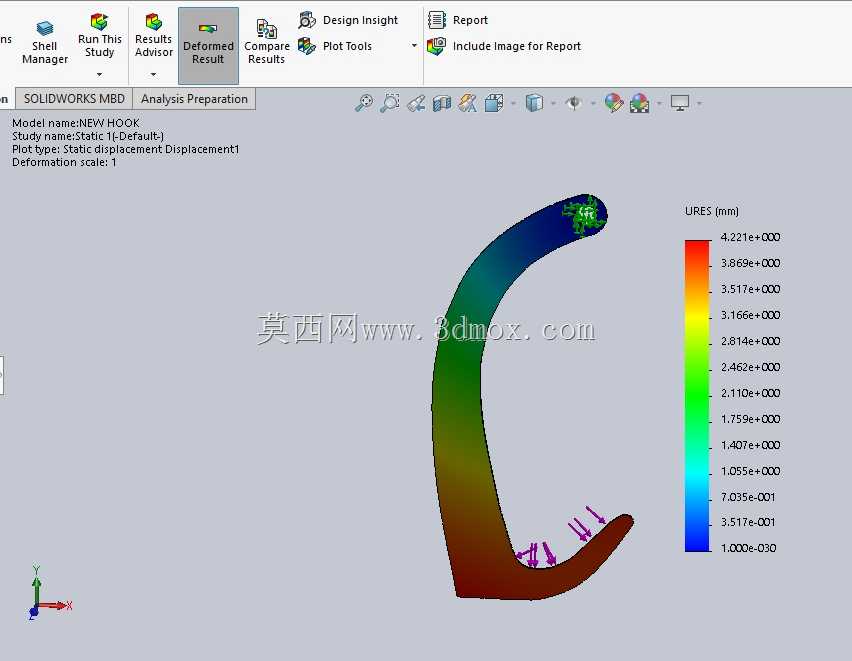Click the purple load arrows on hook
Screen dimensions: 852x661
point(560,538)
